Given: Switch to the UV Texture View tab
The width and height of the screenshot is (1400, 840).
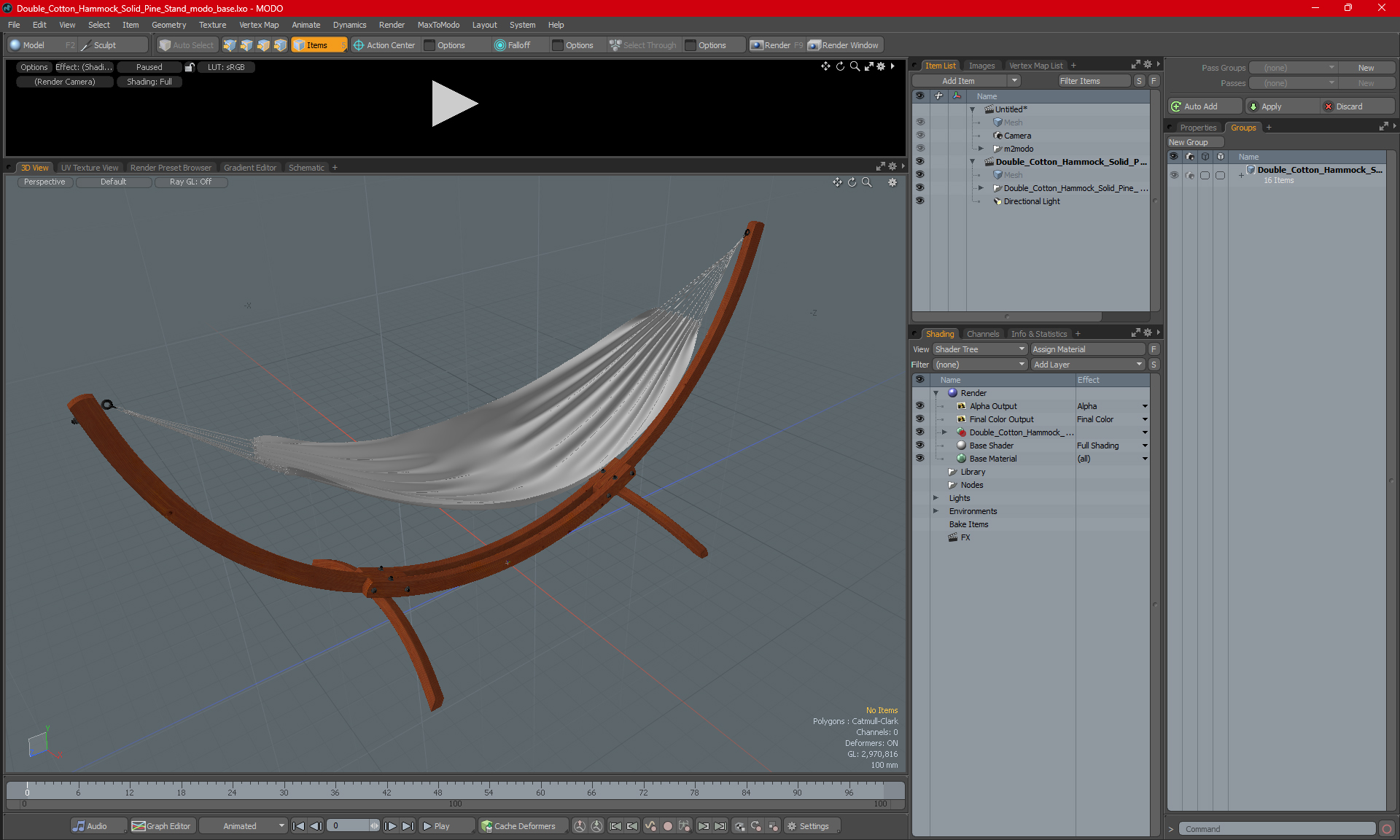Looking at the screenshot, I should click(x=89, y=167).
